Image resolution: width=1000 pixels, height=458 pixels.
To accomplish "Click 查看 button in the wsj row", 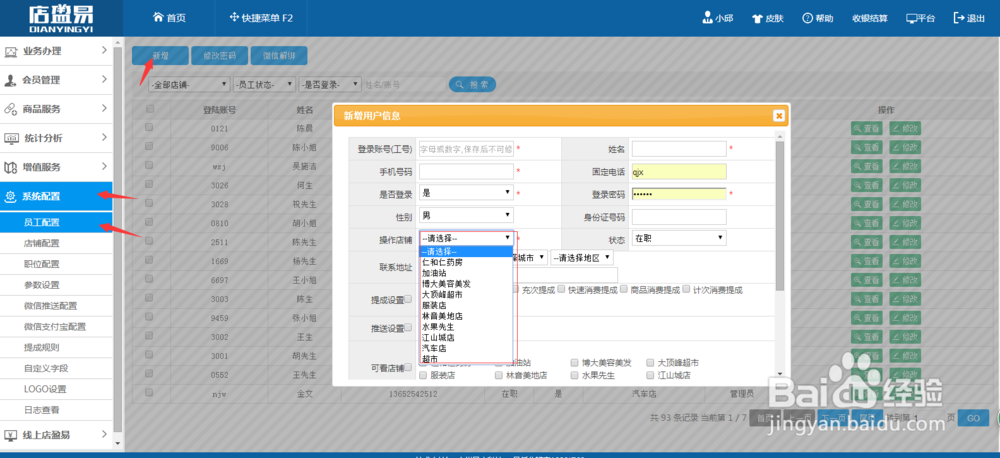I will (x=867, y=166).
